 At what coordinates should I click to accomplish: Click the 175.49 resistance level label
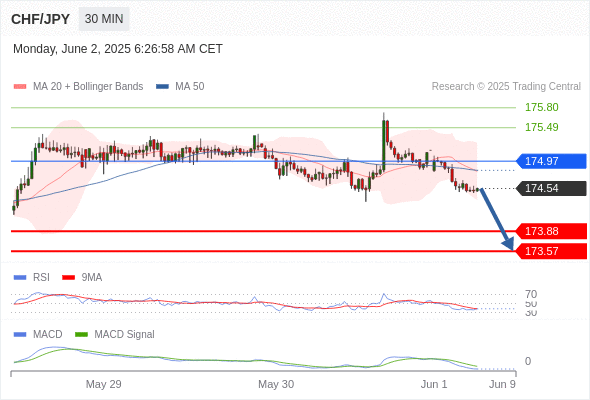(541, 127)
